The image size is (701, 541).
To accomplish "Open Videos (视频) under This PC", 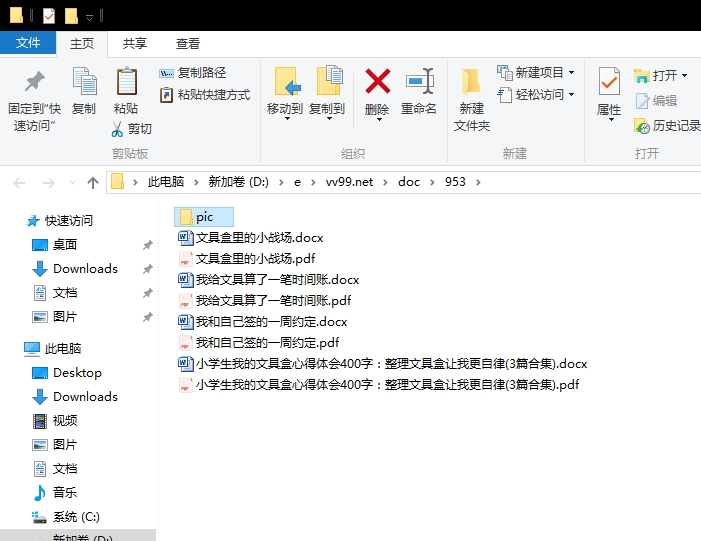I will pyautogui.click(x=55, y=421).
